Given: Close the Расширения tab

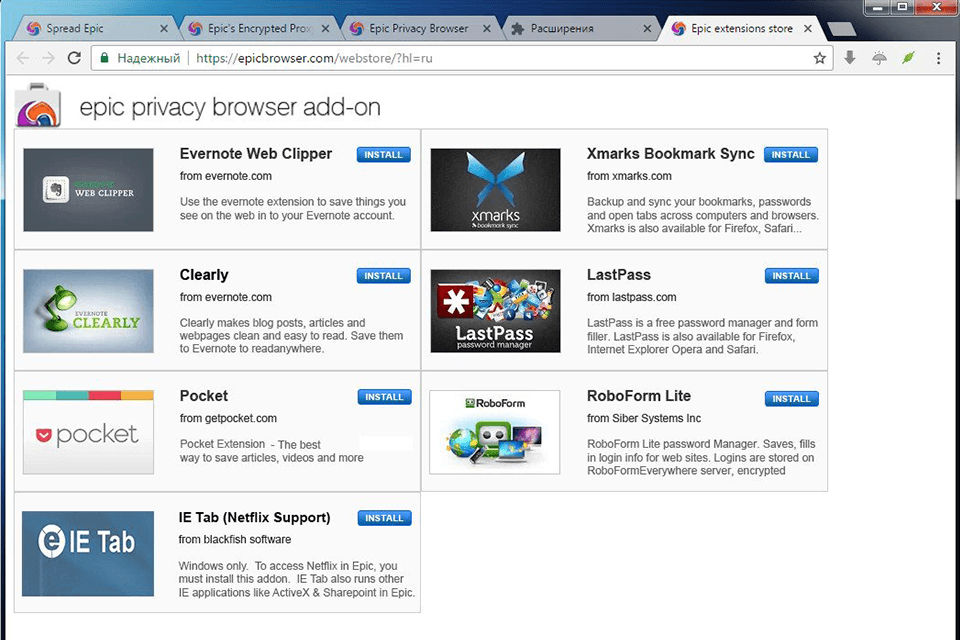Looking at the screenshot, I should click(647, 28).
